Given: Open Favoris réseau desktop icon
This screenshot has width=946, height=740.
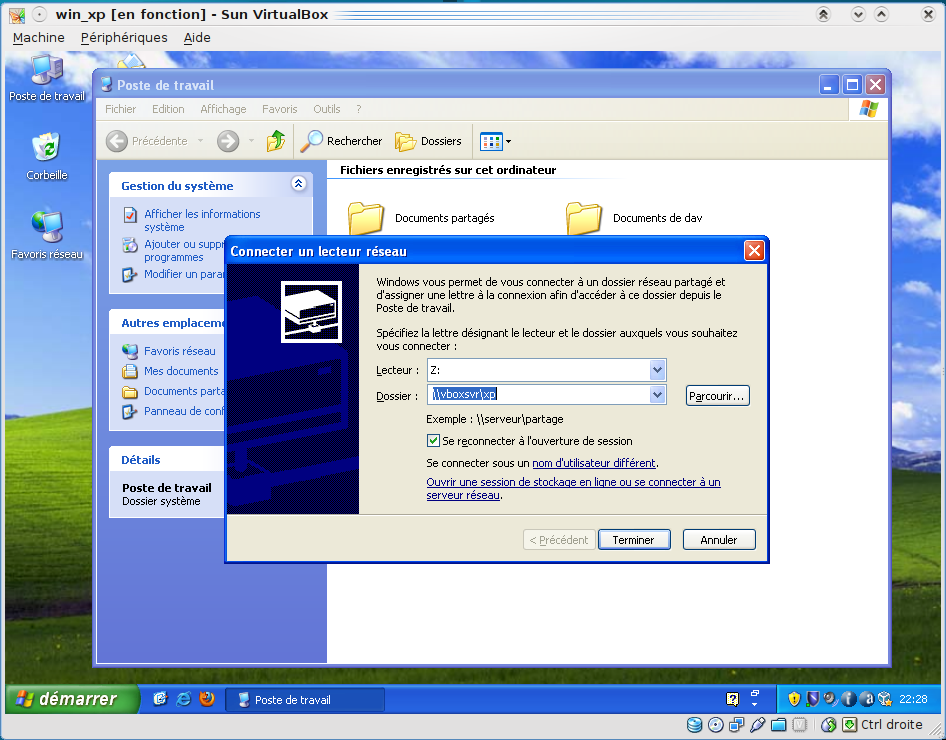Looking at the screenshot, I should tap(46, 228).
